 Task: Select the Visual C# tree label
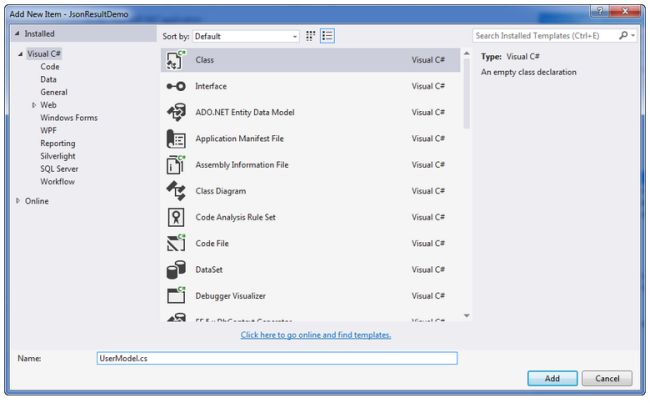coord(44,54)
